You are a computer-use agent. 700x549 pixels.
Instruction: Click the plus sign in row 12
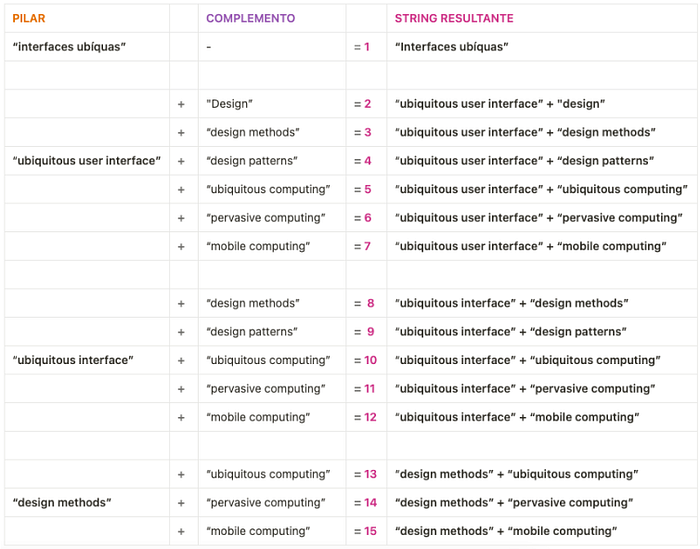coord(181,418)
